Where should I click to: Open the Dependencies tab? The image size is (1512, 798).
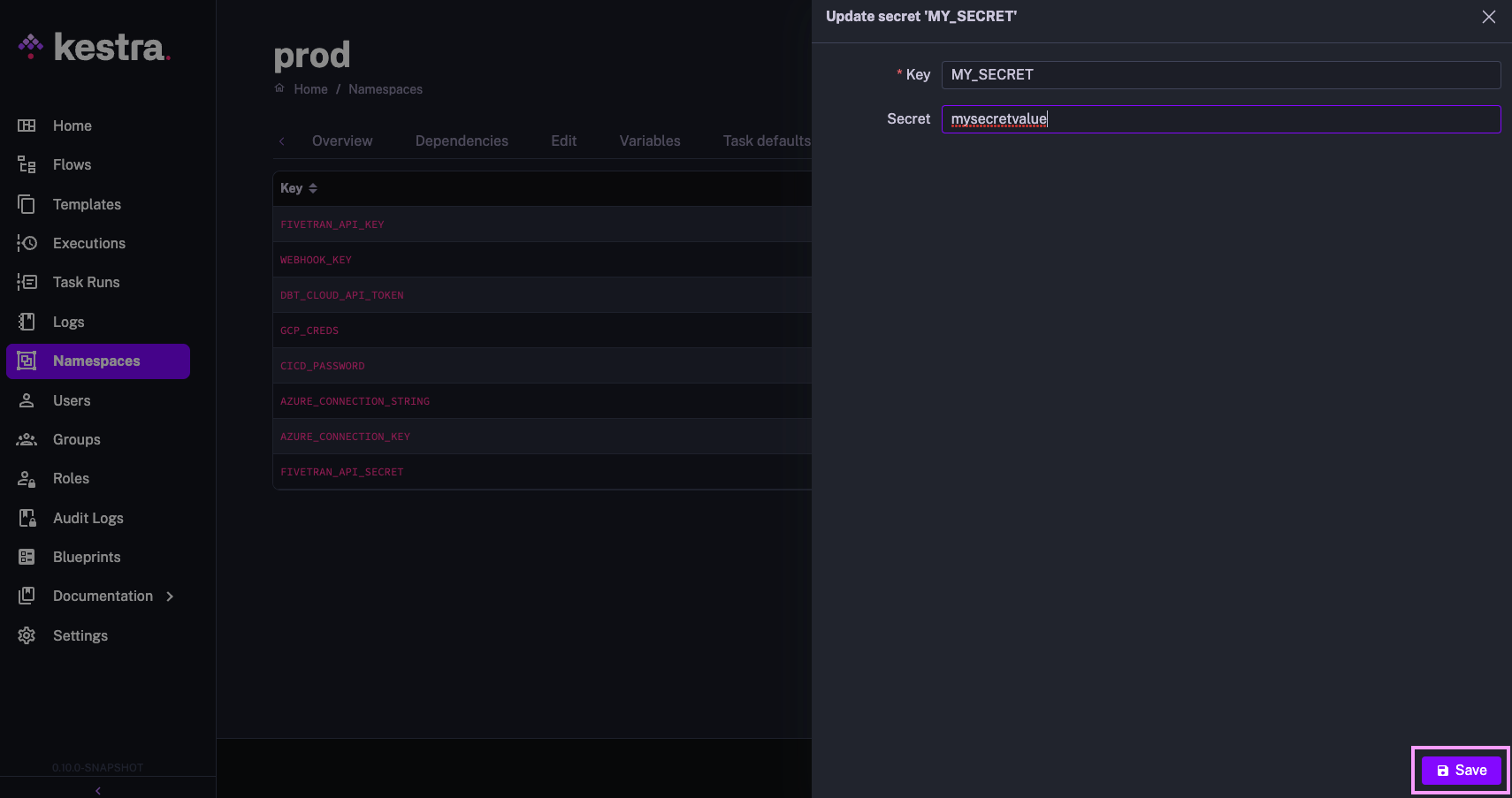[x=462, y=141]
